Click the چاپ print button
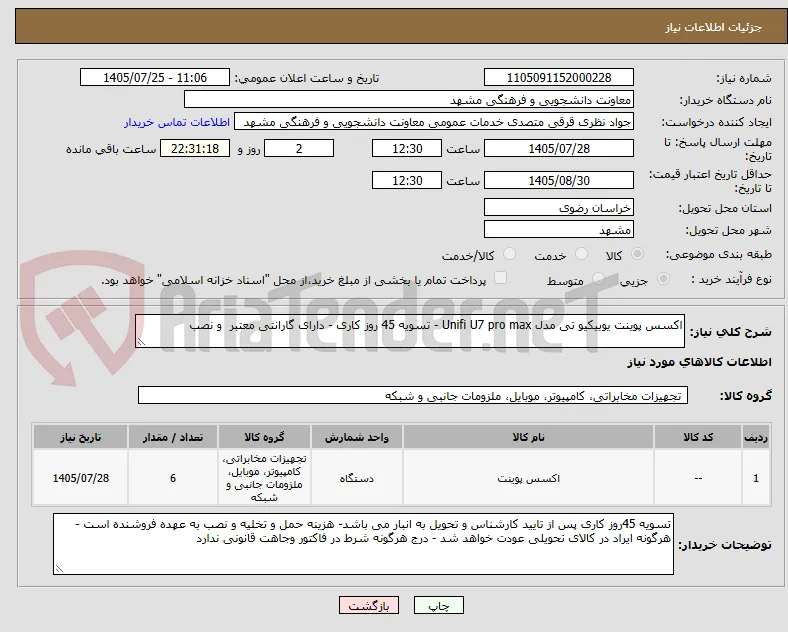The image size is (788, 632). click(439, 605)
